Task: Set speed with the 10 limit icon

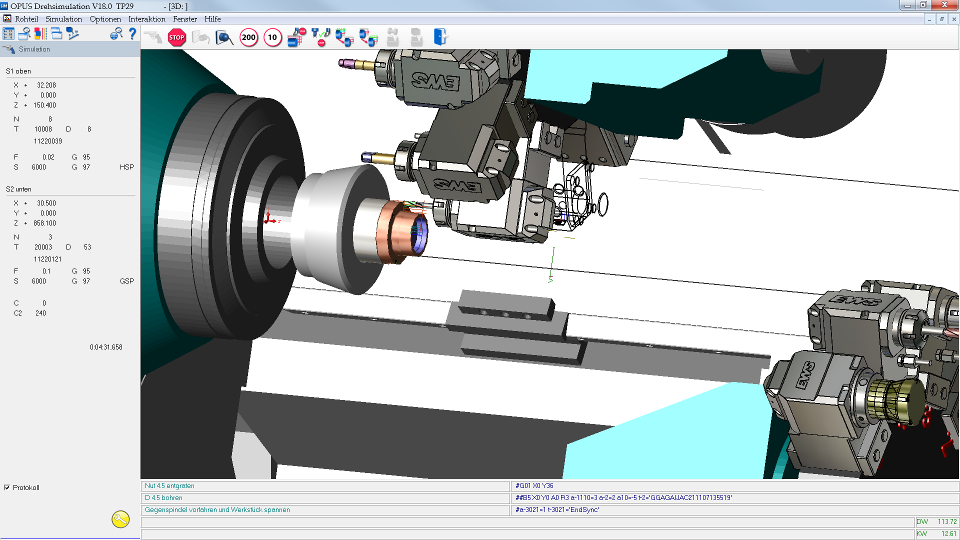Action: pos(272,37)
